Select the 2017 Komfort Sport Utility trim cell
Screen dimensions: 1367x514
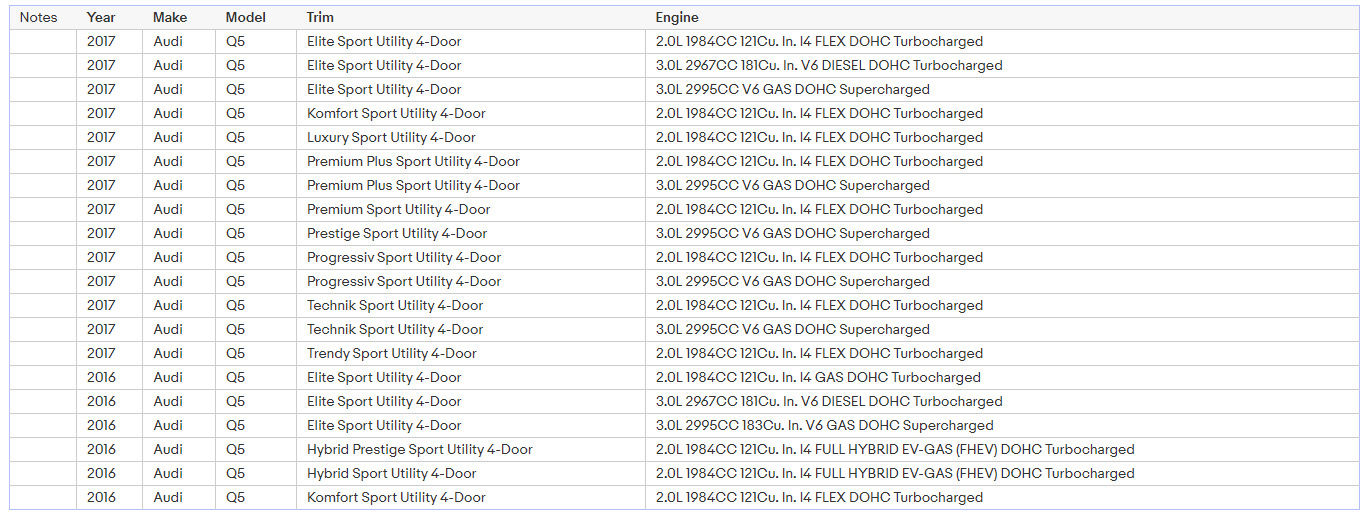396,113
